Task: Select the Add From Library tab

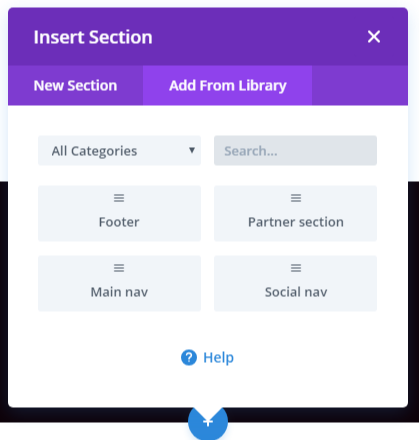Action: 228,85
